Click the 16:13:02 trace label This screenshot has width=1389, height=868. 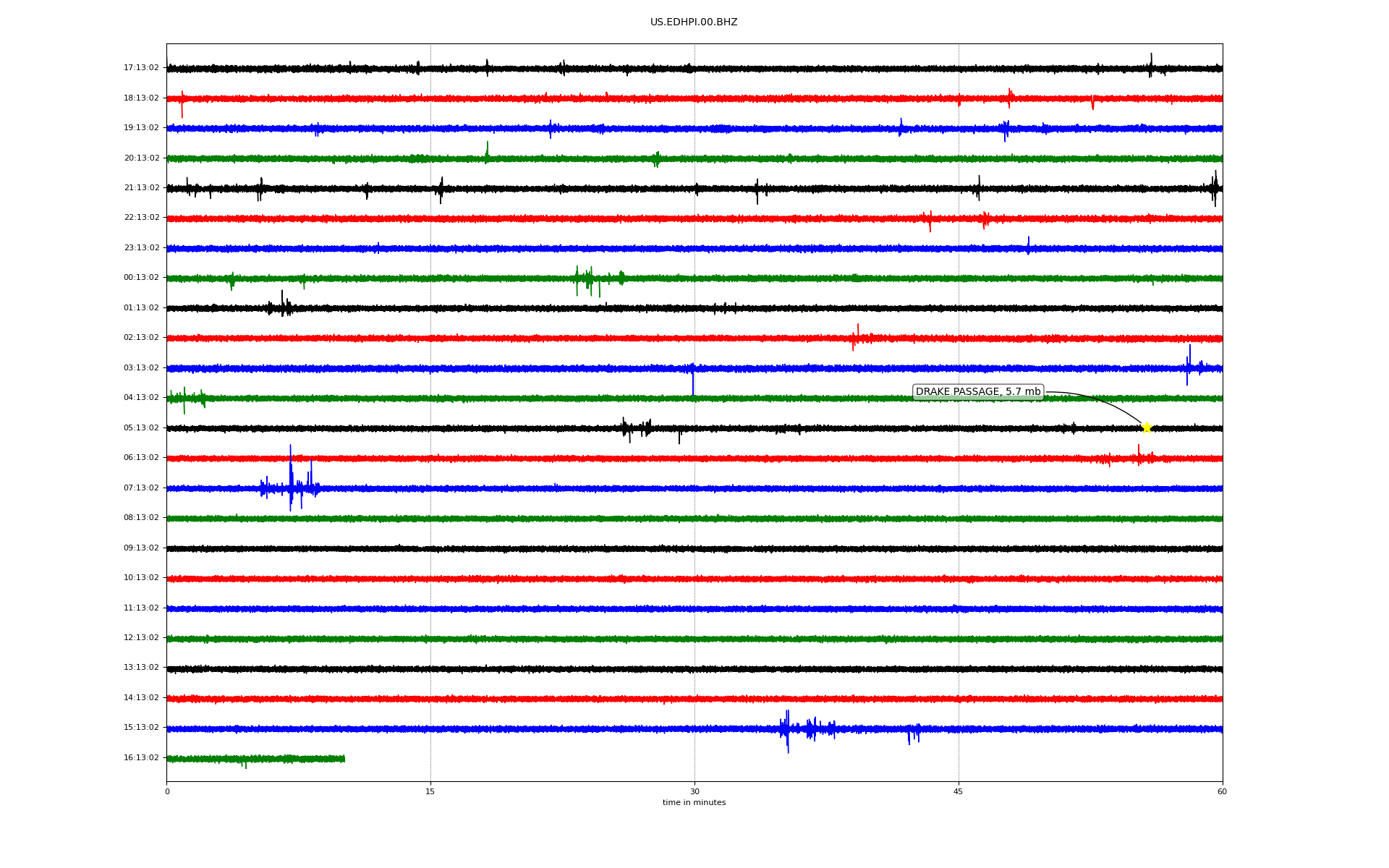point(141,758)
